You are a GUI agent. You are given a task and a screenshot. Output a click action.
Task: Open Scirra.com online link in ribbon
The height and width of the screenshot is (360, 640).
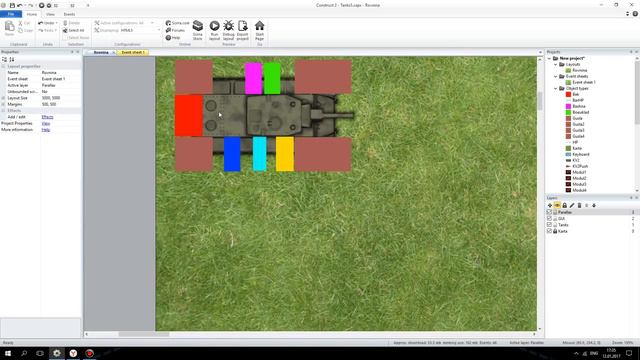pyautogui.click(x=178, y=23)
